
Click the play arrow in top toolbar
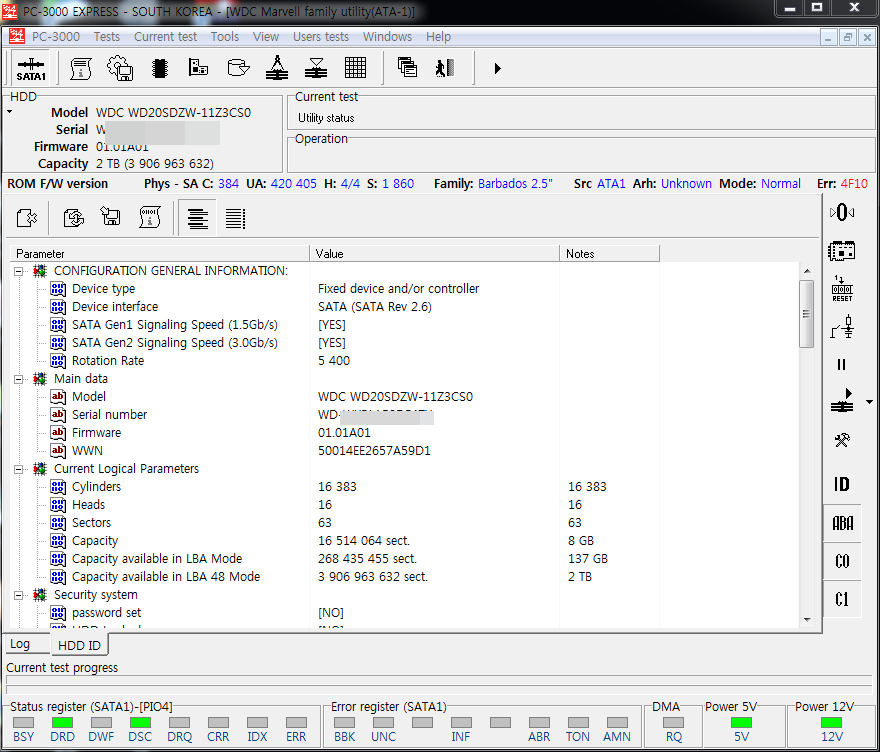click(497, 68)
